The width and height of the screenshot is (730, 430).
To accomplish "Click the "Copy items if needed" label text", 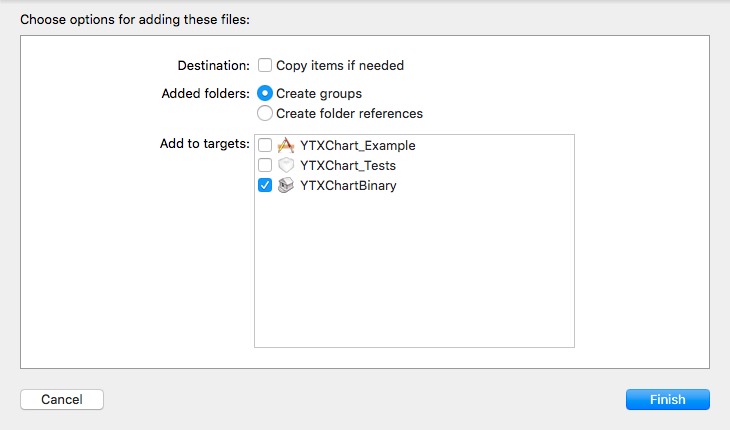I will [340, 66].
